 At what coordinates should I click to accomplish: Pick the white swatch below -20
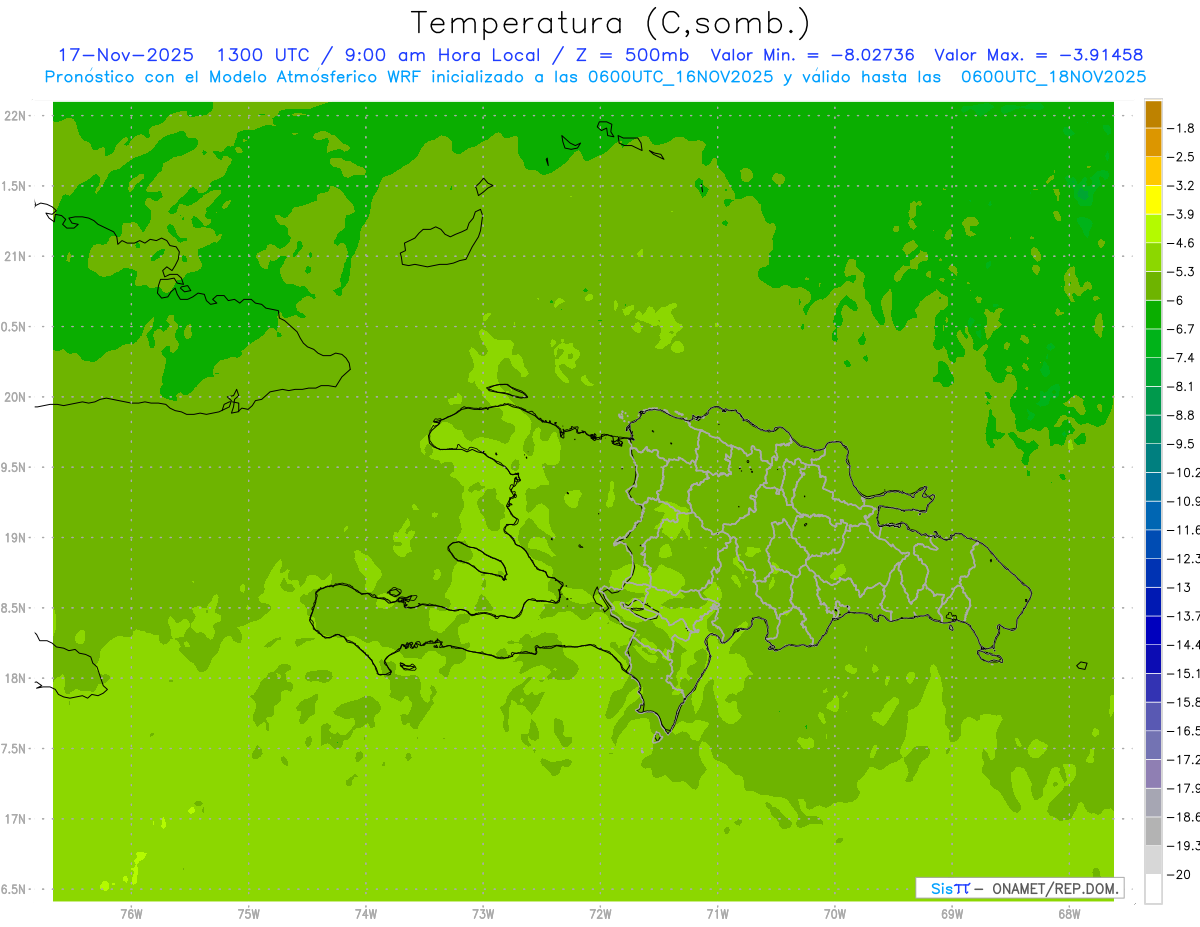pos(1153,889)
